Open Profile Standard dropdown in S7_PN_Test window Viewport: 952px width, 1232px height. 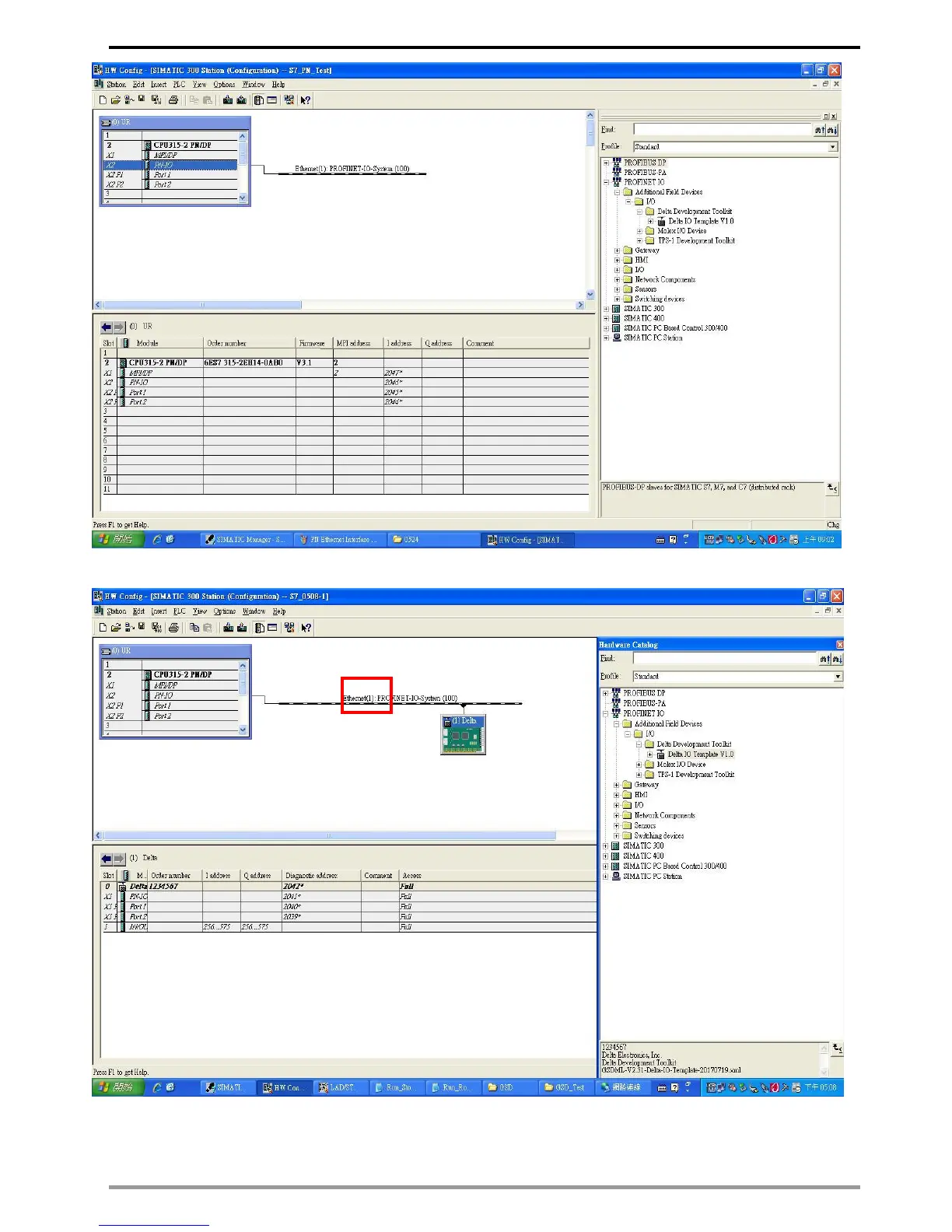[833, 147]
